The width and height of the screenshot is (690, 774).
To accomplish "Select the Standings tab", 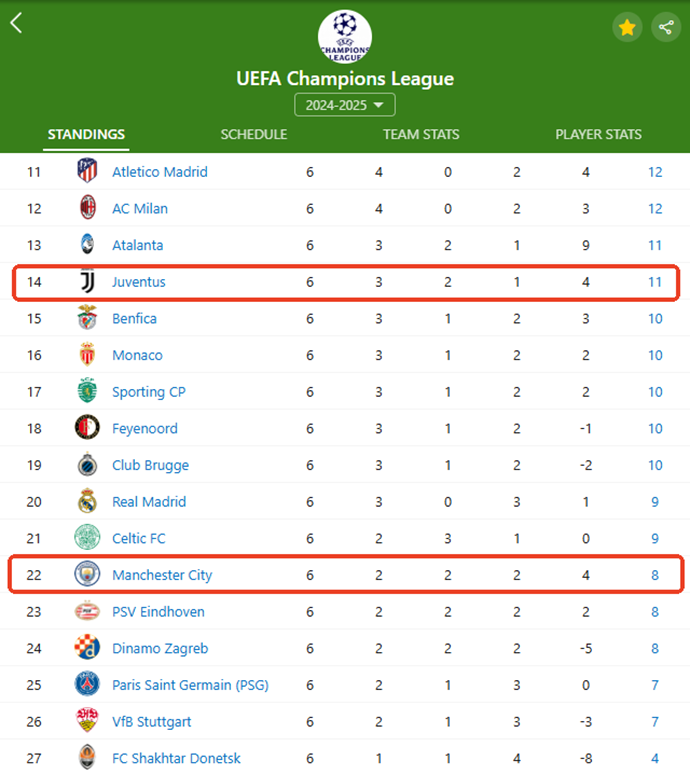I will (x=86, y=134).
